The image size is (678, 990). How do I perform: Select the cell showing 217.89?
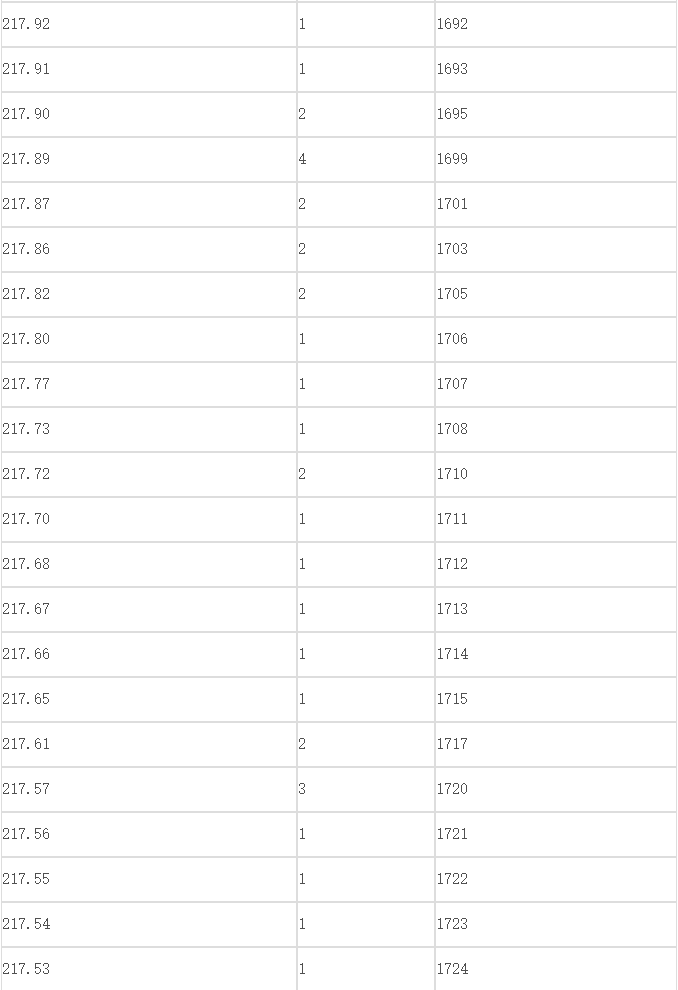click(x=149, y=159)
